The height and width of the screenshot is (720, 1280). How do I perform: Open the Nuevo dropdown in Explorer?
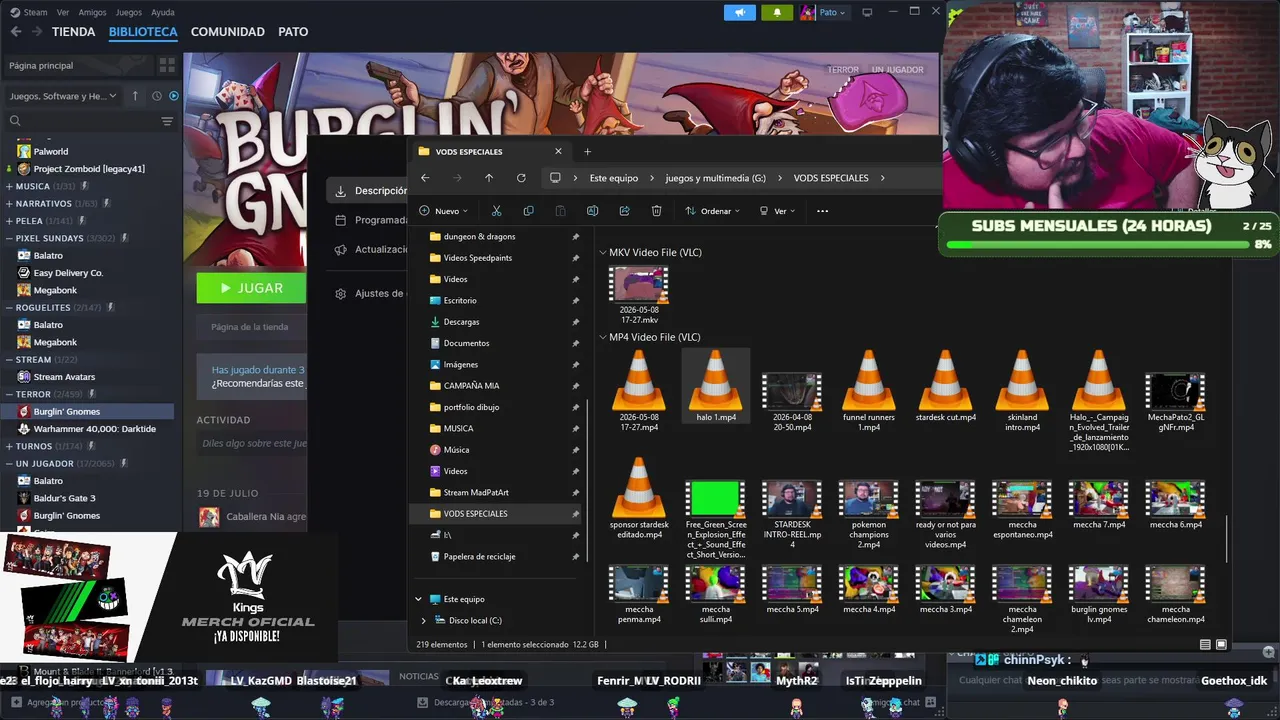coord(443,211)
